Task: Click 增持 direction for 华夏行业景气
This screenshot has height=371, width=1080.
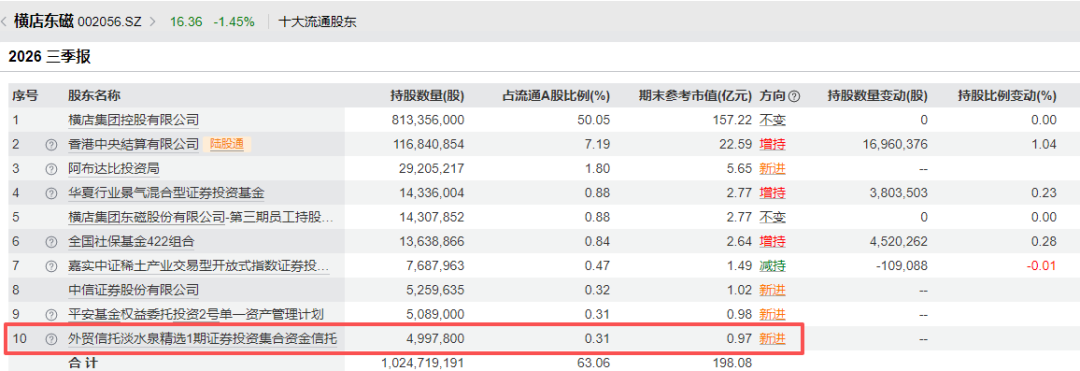Action: 772,193
